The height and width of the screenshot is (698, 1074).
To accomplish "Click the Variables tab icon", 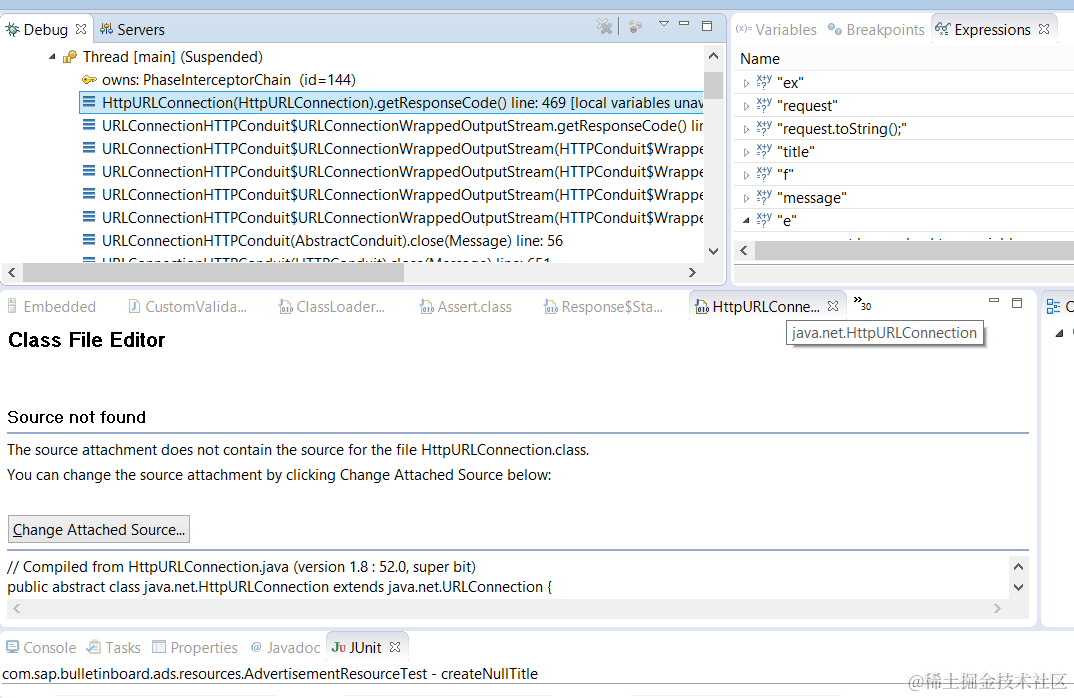I will click(x=743, y=29).
